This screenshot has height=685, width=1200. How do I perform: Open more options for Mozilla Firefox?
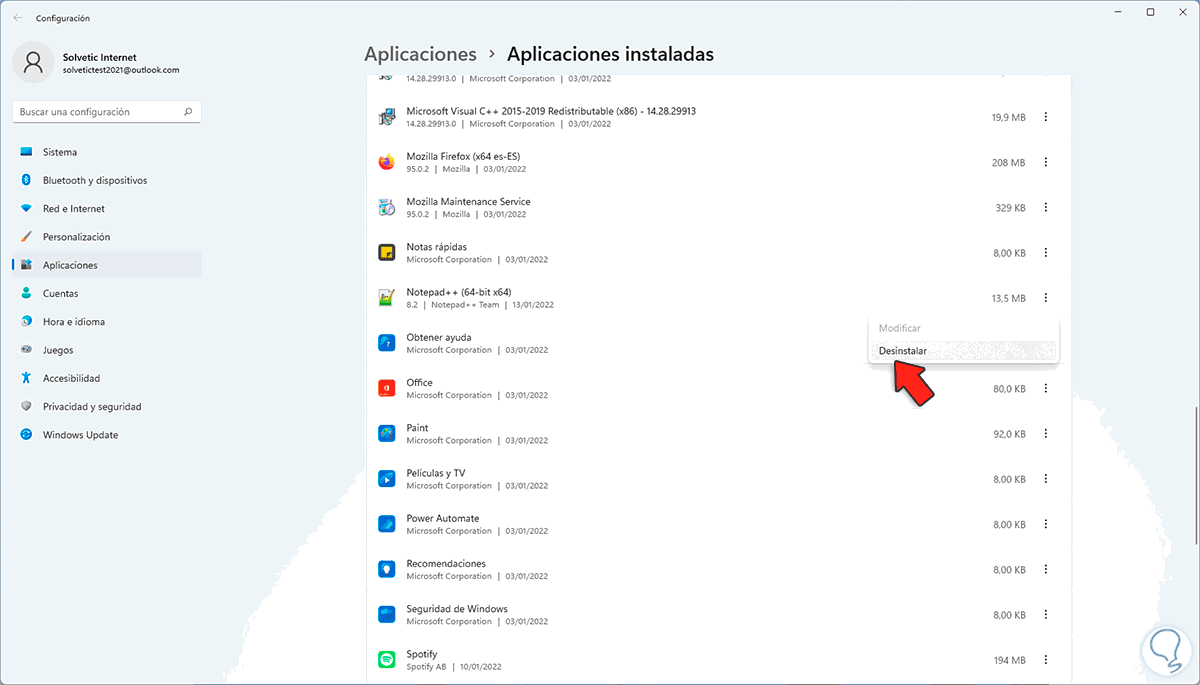pos(1046,162)
